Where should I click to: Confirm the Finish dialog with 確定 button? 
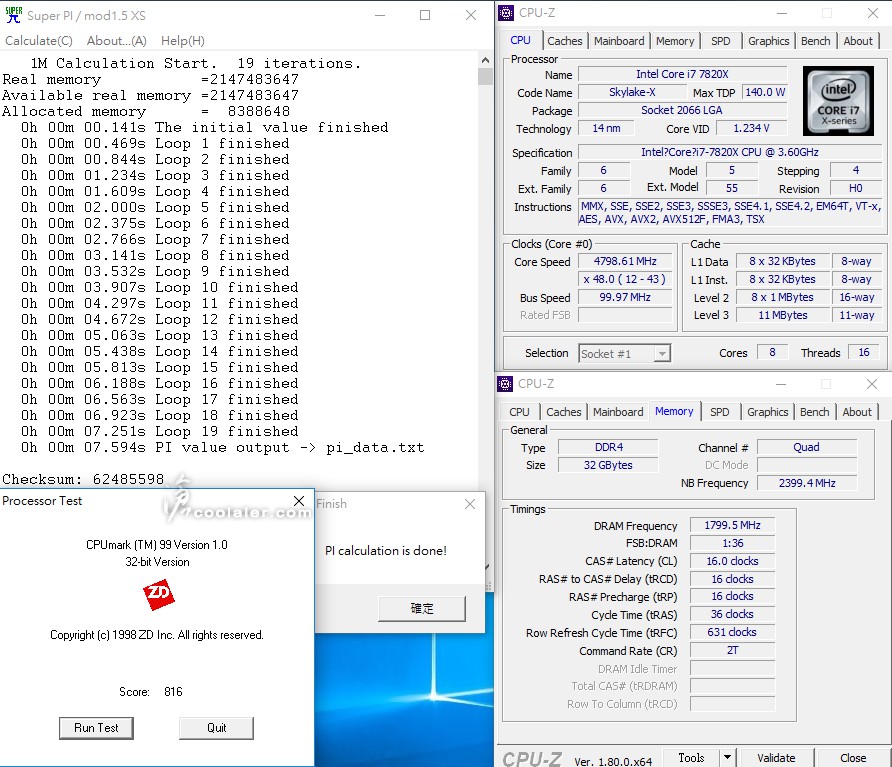pyautogui.click(x=422, y=609)
